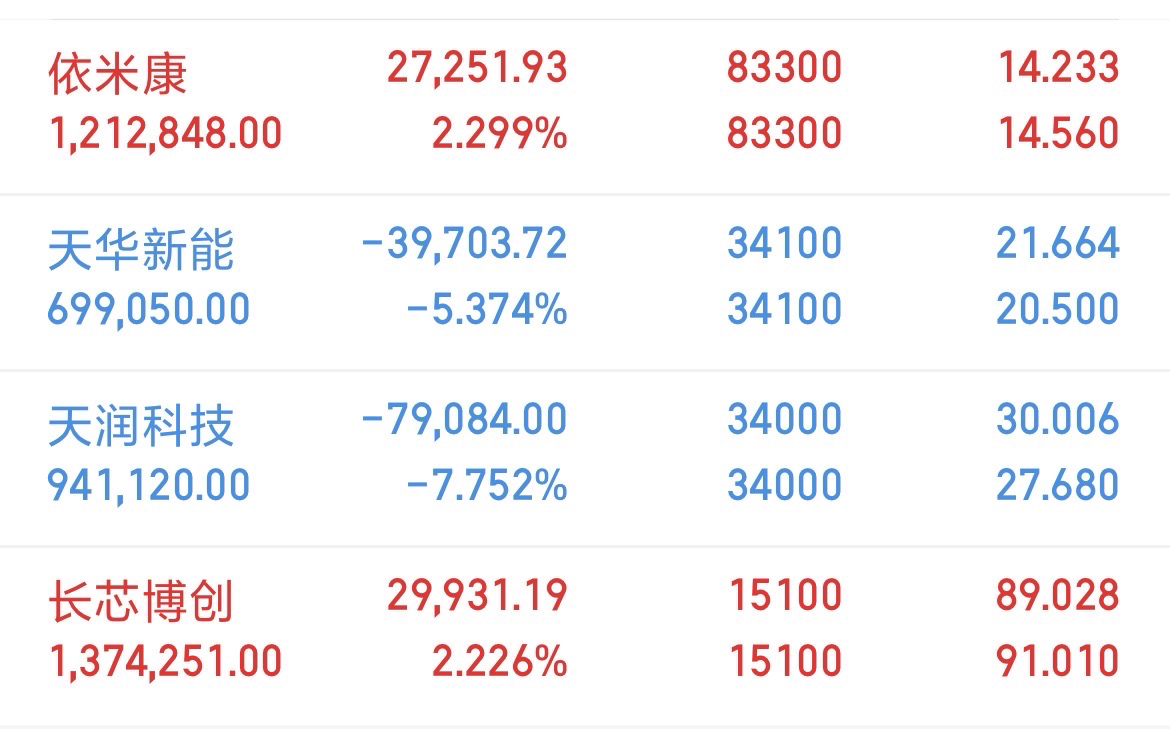Click 天华新能 loss percentage -5.374%
Screen dimensions: 1170x729
point(487,310)
